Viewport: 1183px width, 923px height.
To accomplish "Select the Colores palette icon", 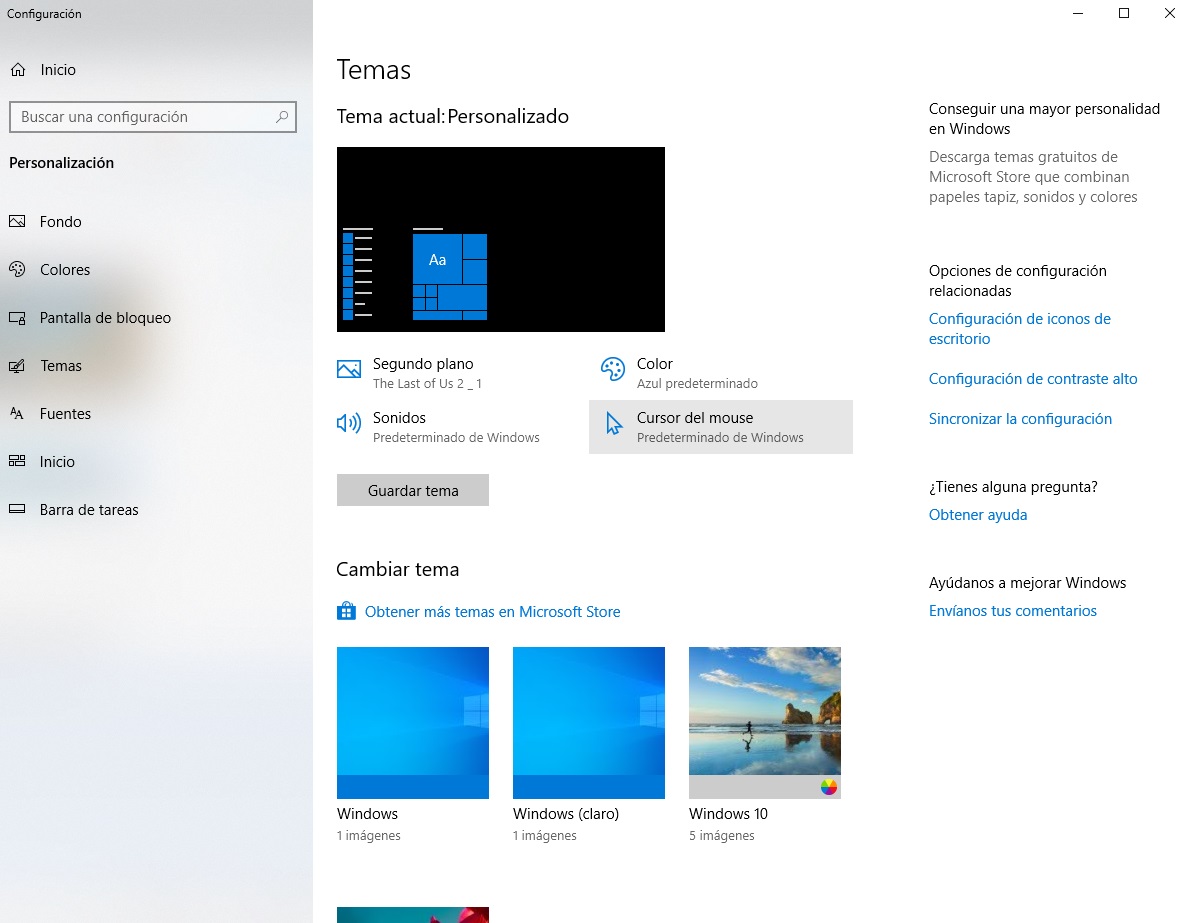I will (17, 270).
